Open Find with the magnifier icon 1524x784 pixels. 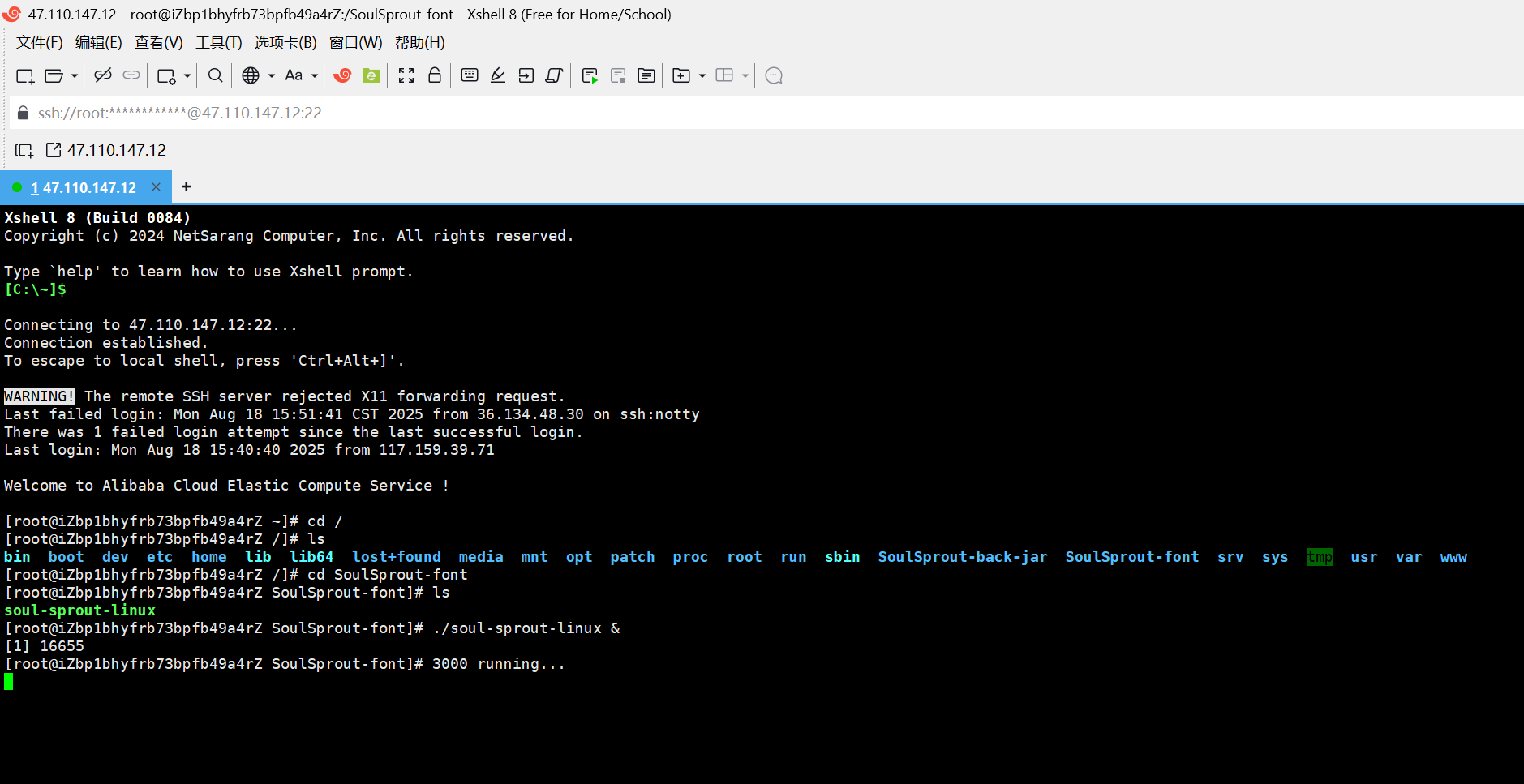pyautogui.click(x=214, y=75)
